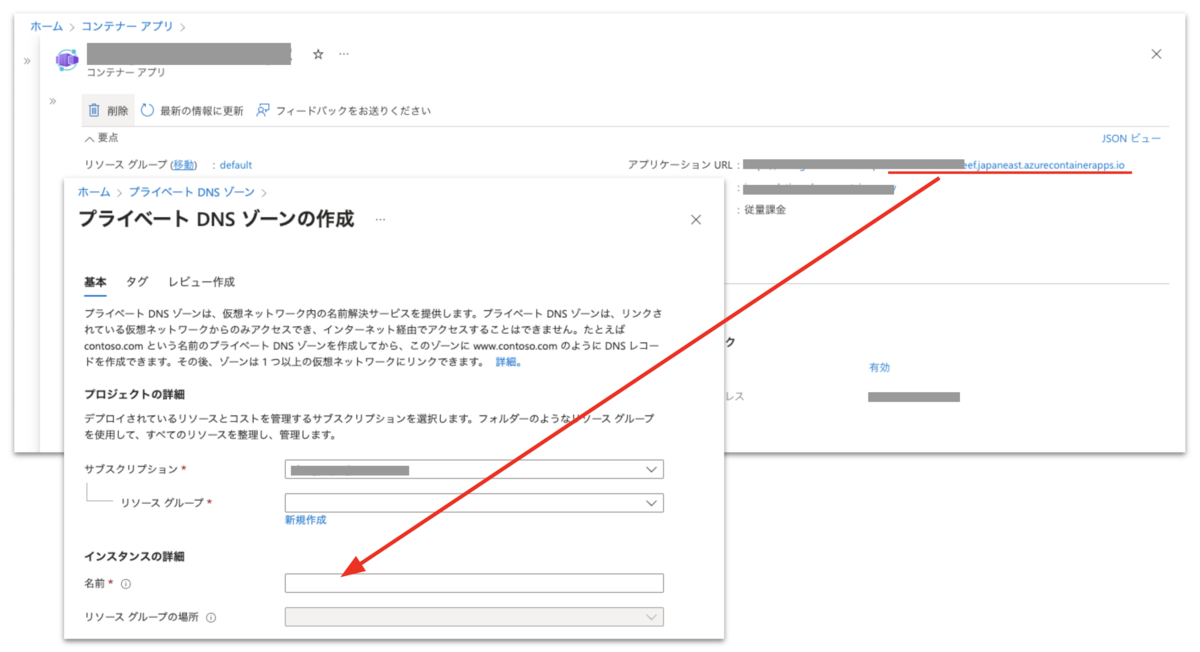Open the default resource group link
The image size is (1200, 652).
(x=236, y=165)
